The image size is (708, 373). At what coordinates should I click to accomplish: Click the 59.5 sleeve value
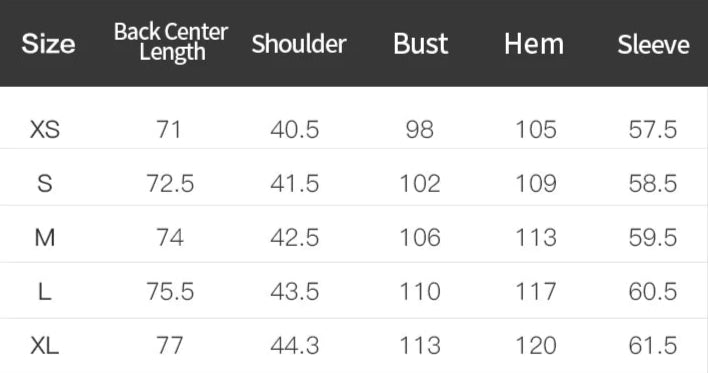coord(653,238)
